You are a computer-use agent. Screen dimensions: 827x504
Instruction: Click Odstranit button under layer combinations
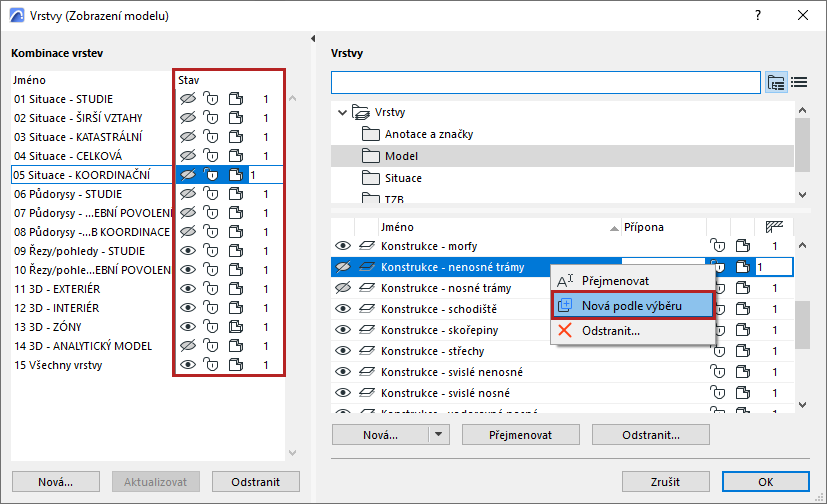[x=256, y=482]
